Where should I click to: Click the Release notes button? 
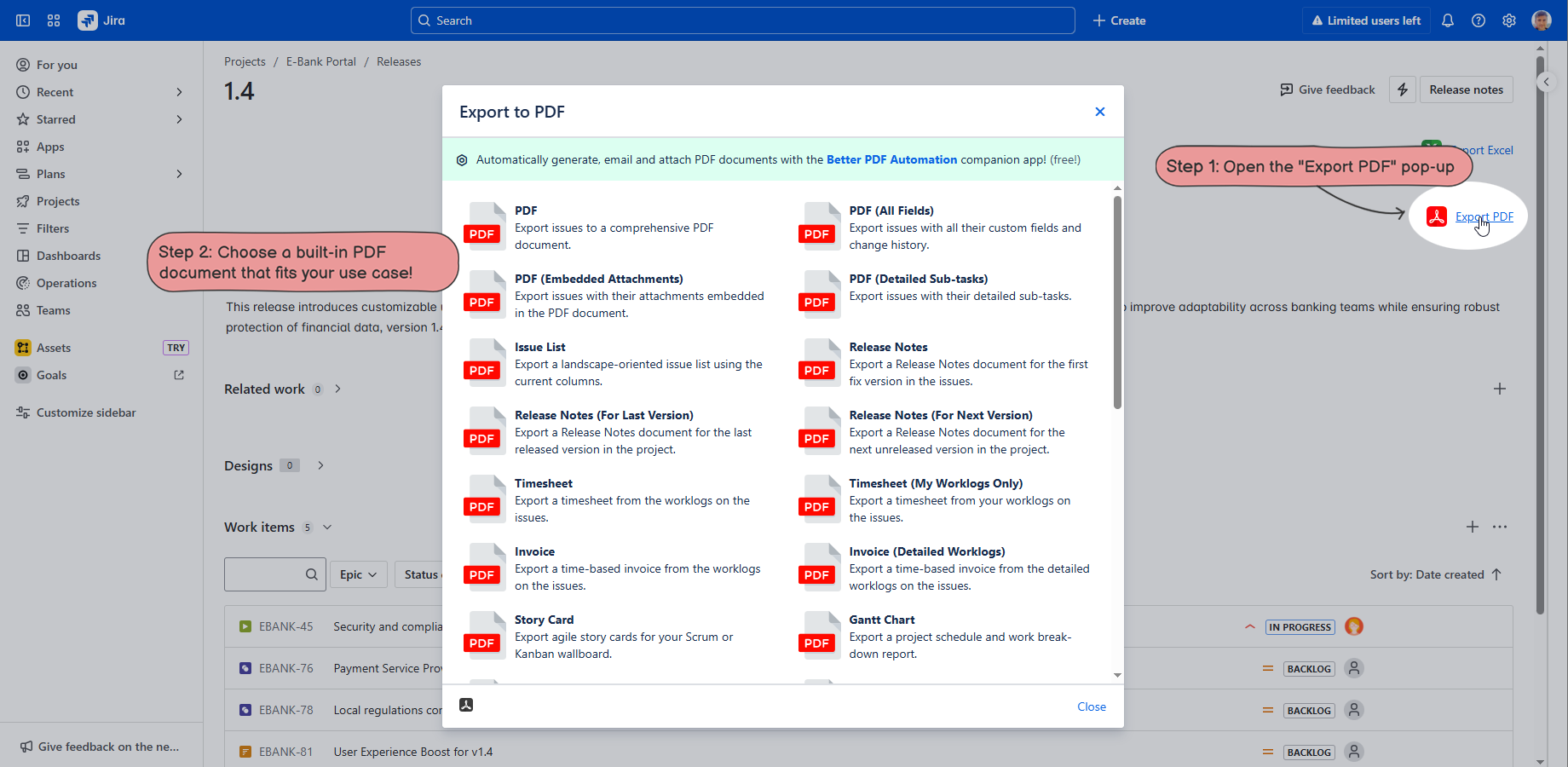coord(1466,89)
